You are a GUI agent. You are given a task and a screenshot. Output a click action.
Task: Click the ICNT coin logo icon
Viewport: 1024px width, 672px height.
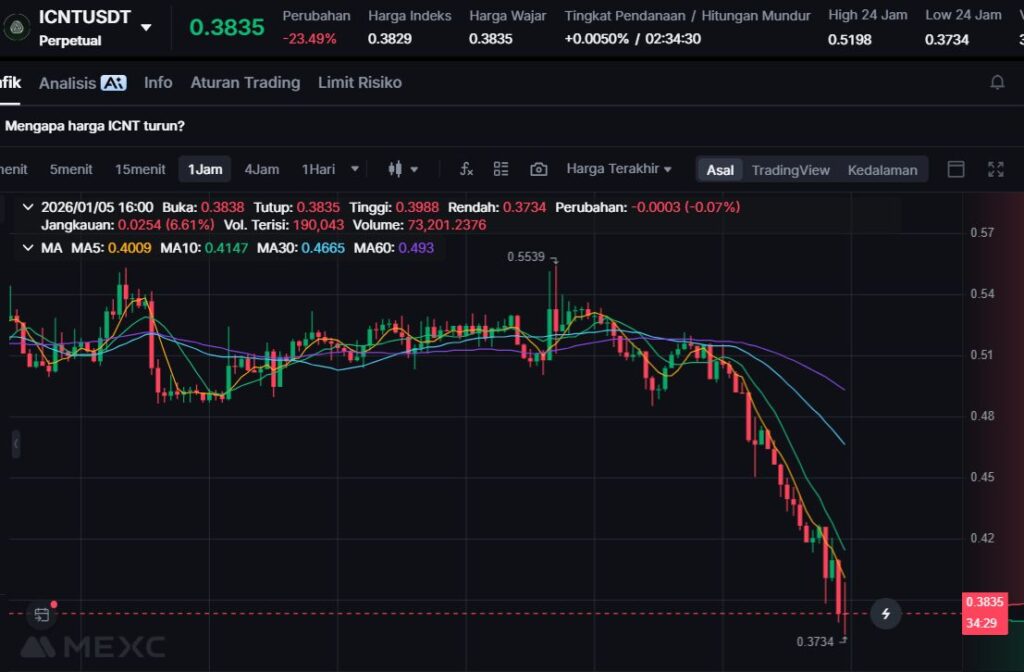pos(17,27)
